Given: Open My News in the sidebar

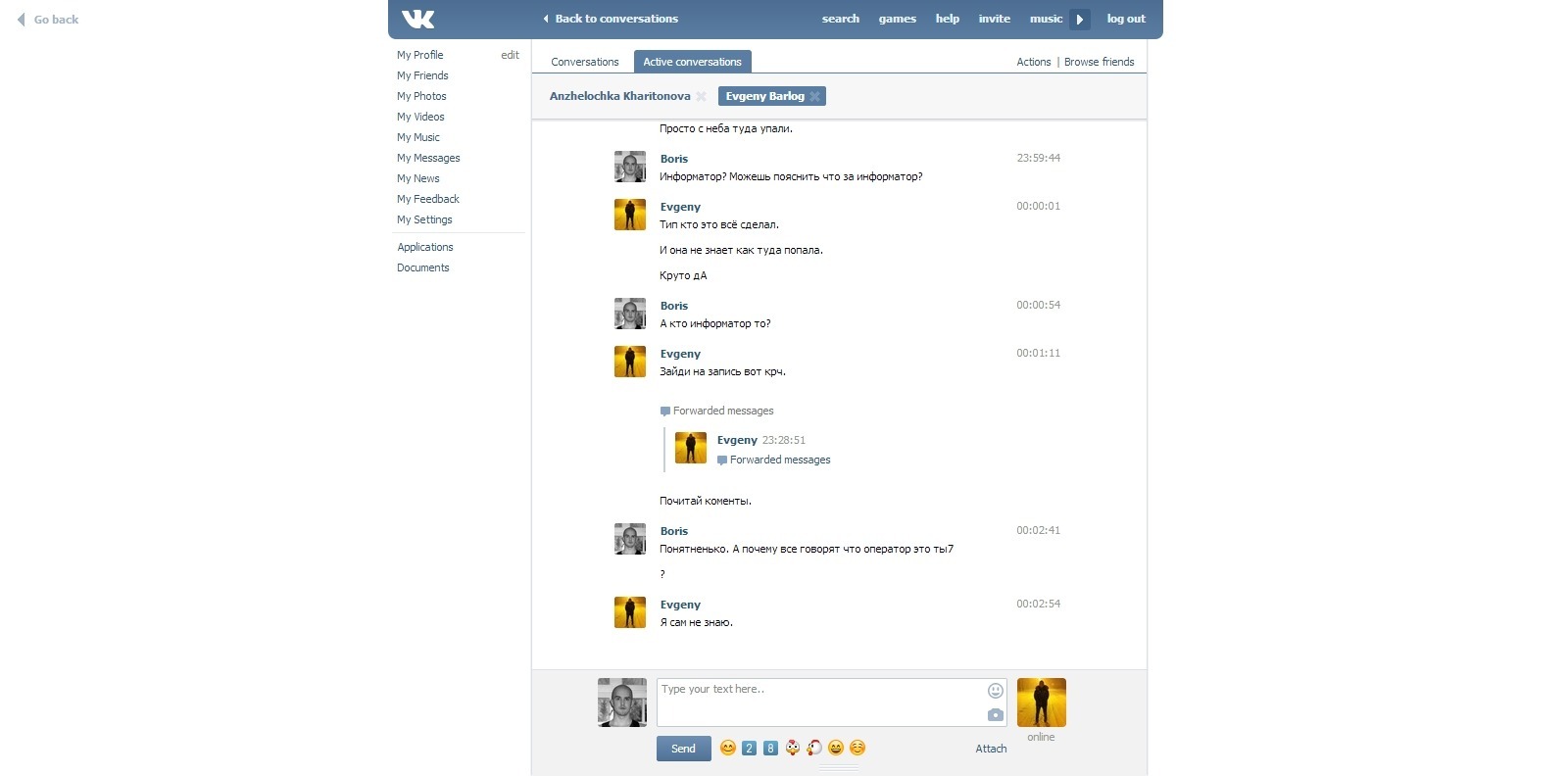Looking at the screenshot, I should [x=418, y=178].
